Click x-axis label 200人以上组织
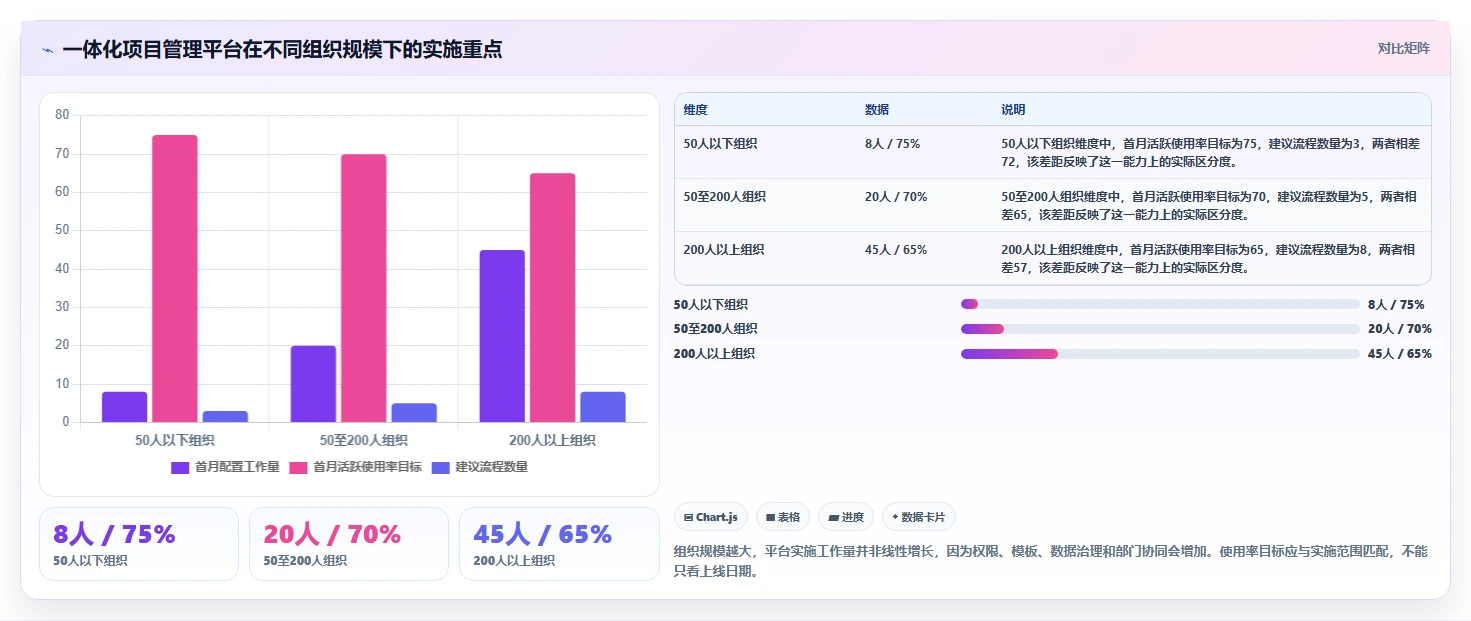The width and height of the screenshot is (1471, 621). click(552, 440)
